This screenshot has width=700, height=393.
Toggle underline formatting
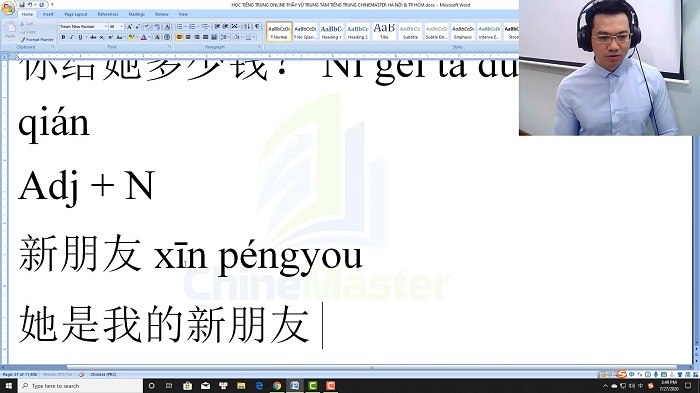pyautogui.click(x=80, y=37)
